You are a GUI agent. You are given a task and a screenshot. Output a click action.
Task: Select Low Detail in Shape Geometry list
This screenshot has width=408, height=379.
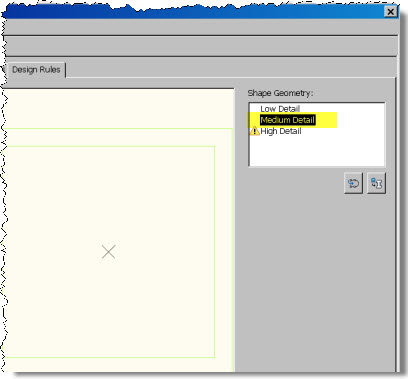[x=280, y=109]
